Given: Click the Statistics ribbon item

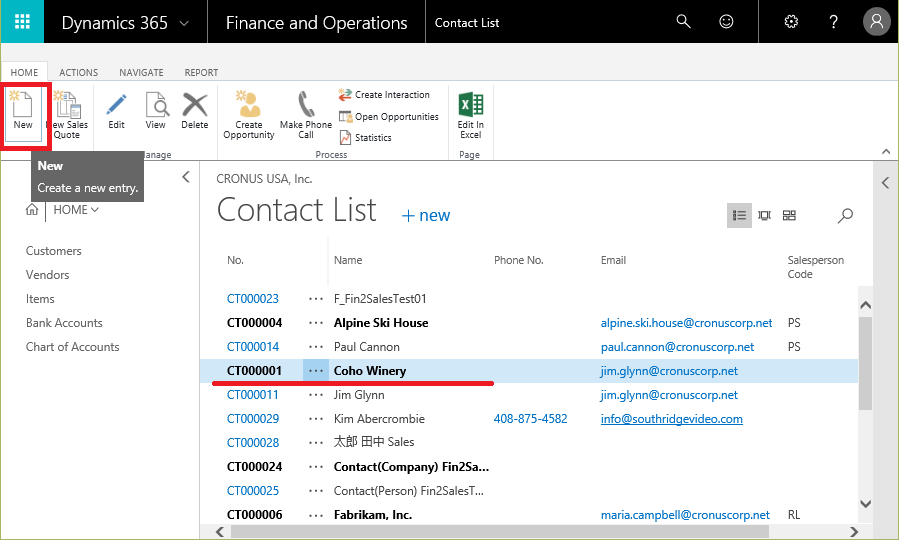Looking at the screenshot, I should [365, 138].
